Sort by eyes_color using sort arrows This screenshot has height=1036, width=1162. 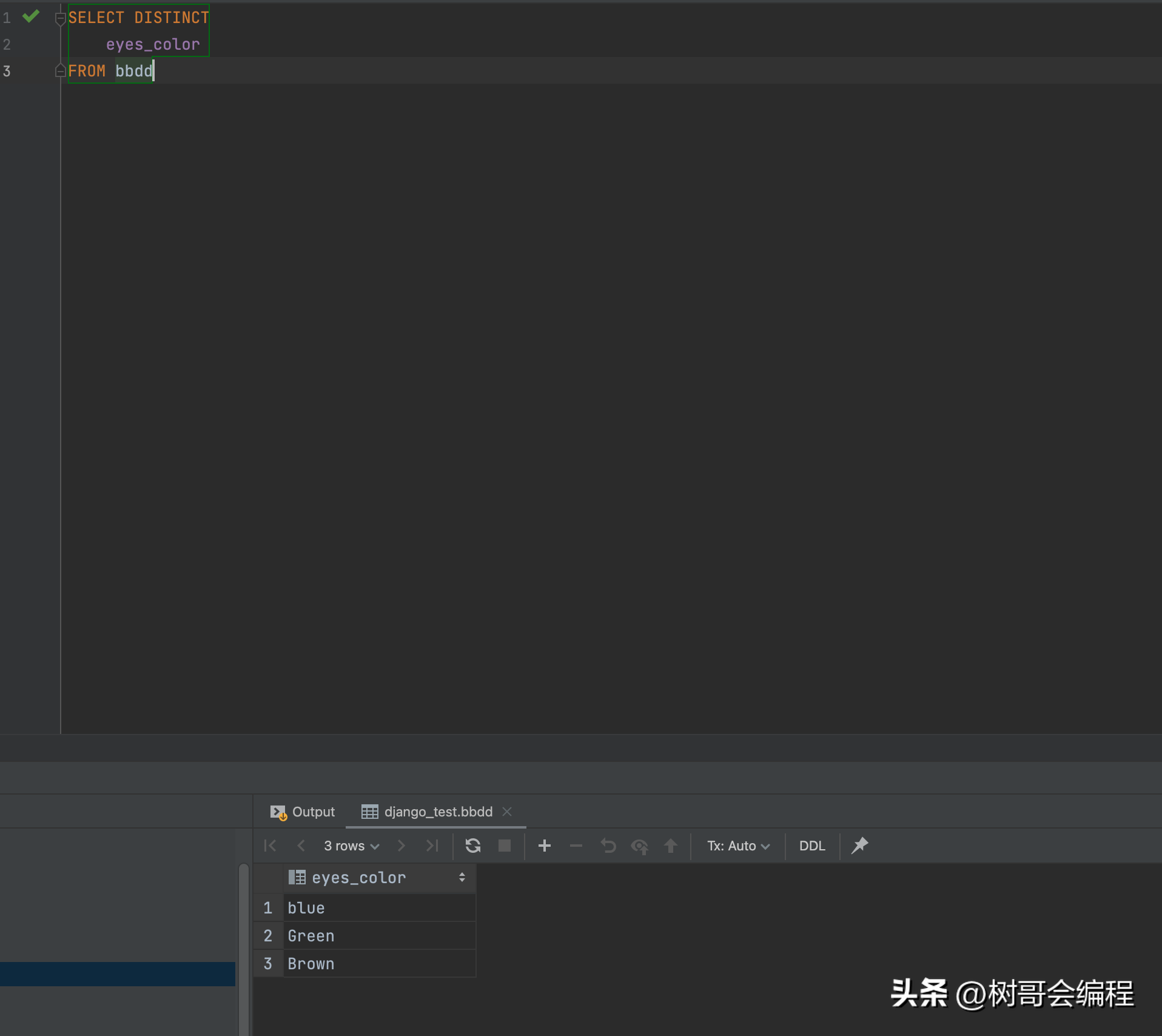click(x=462, y=878)
